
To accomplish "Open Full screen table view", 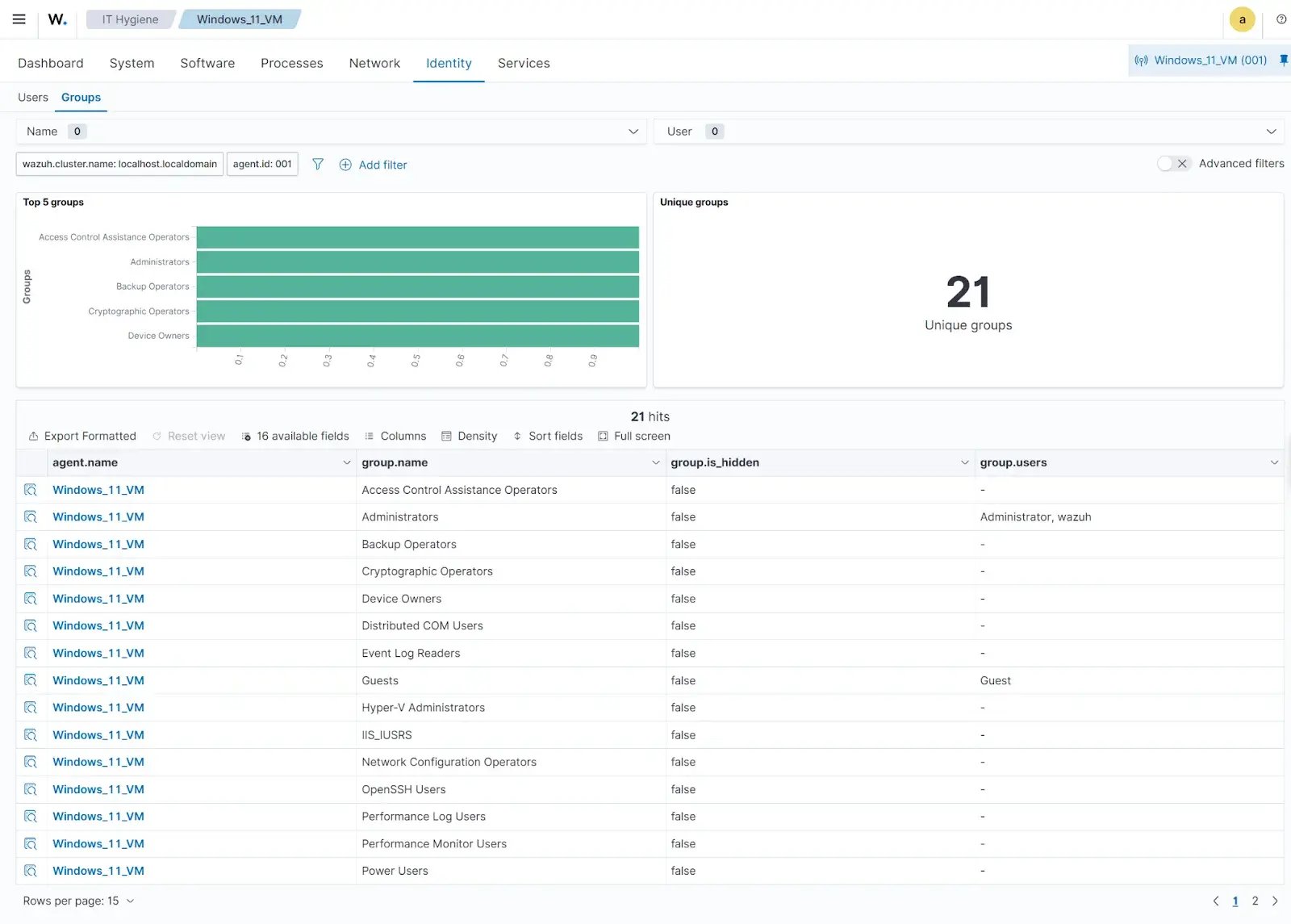I will [634, 437].
